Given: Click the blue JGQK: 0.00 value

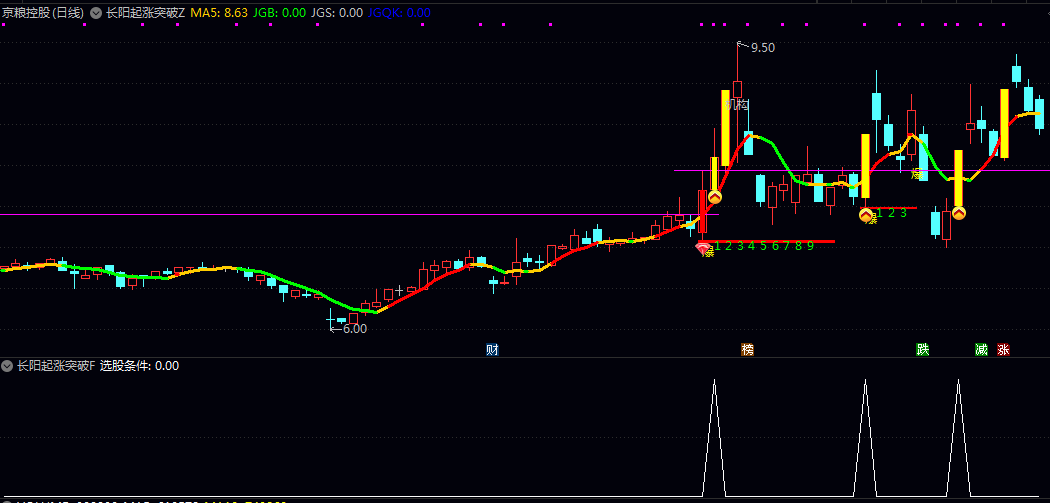Looking at the screenshot, I should 400,13.
